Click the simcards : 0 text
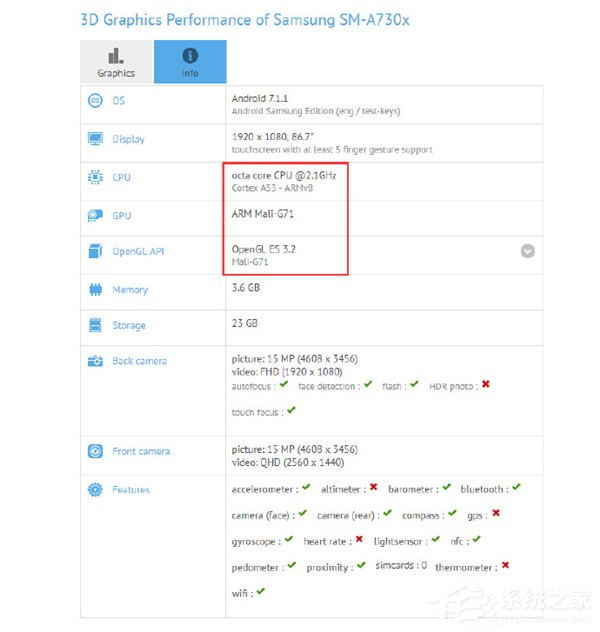Screen dimensions: 600x632 (401, 565)
